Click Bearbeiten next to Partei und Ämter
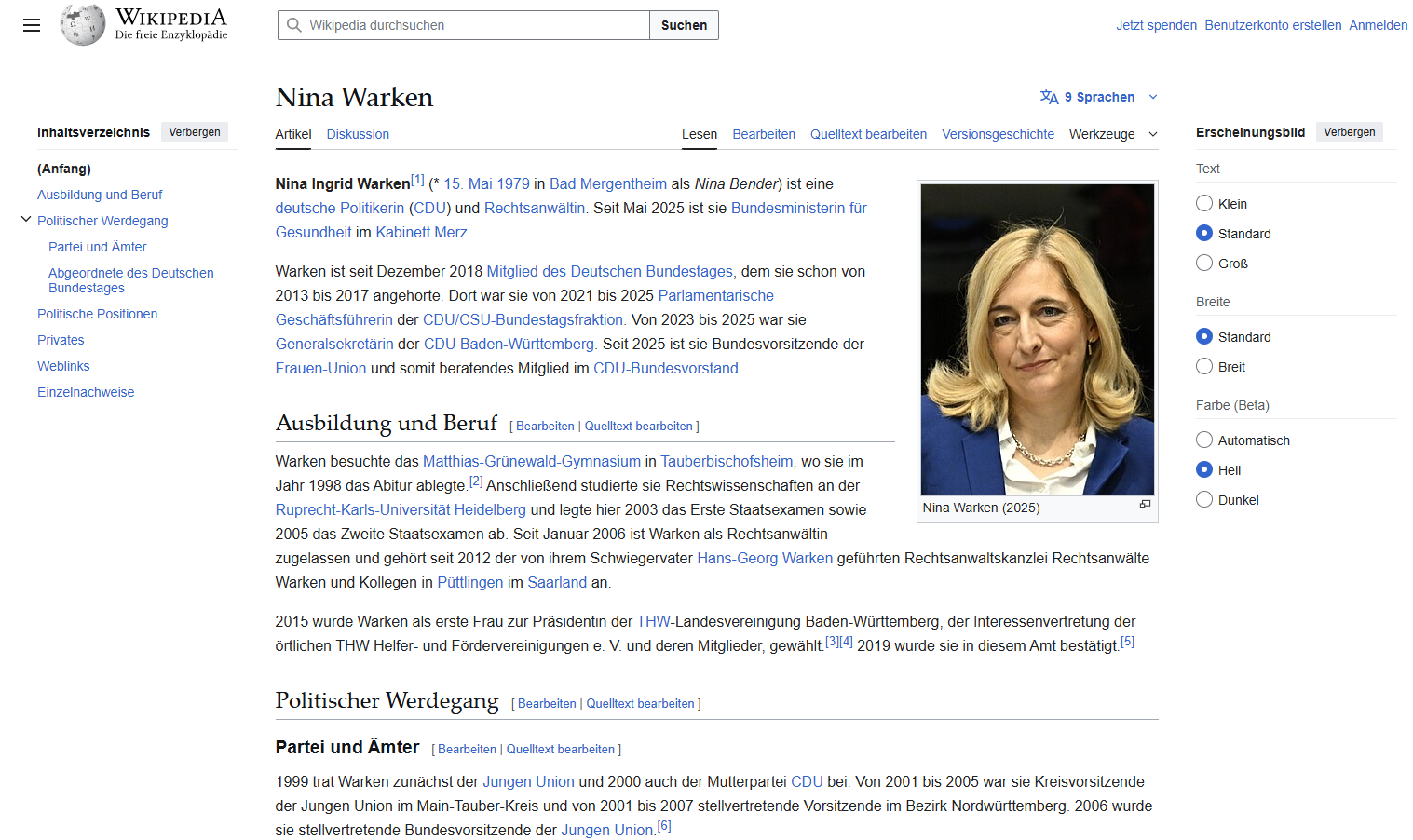The width and height of the screenshot is (1413, 840). (467, 749)
